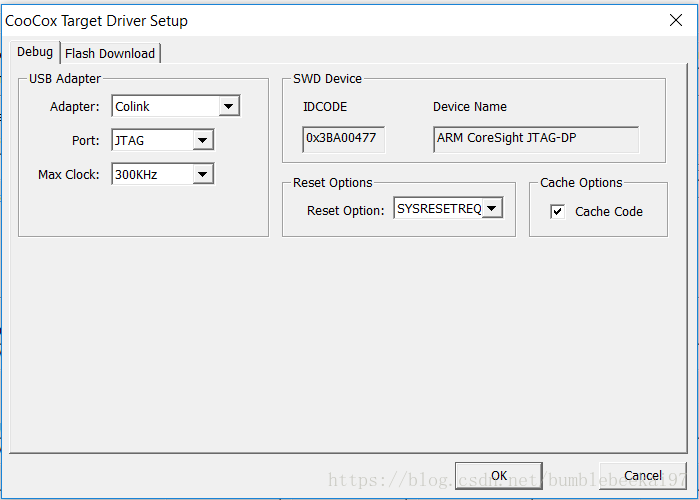
Task: Close the CooCox Target Driver Setup dialog
Action: point(676,20)
